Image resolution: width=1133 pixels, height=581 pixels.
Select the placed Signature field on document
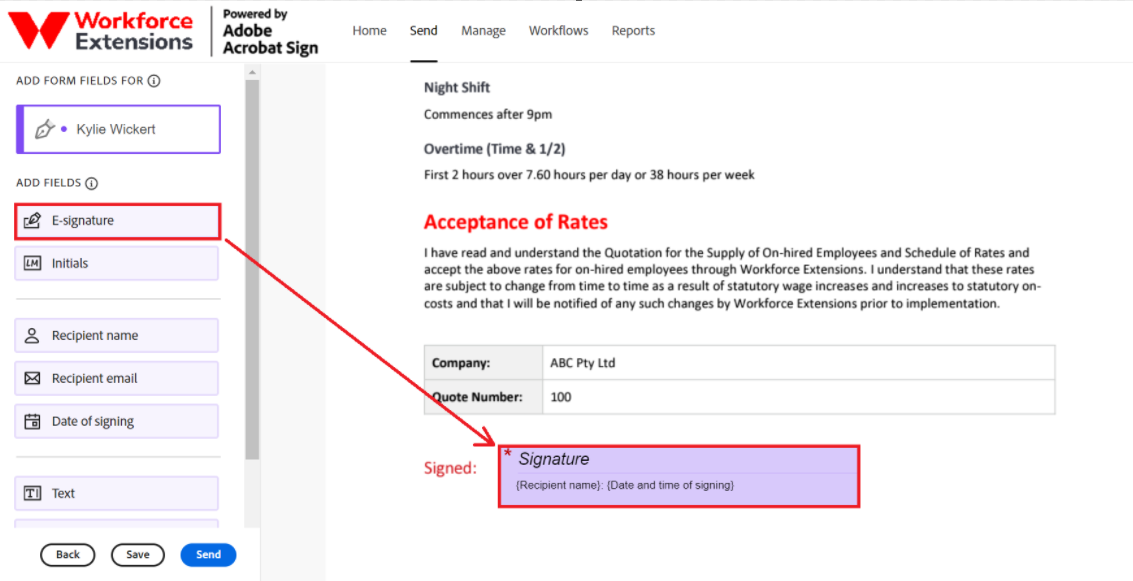pyautogui.click(x=679, y=477)
